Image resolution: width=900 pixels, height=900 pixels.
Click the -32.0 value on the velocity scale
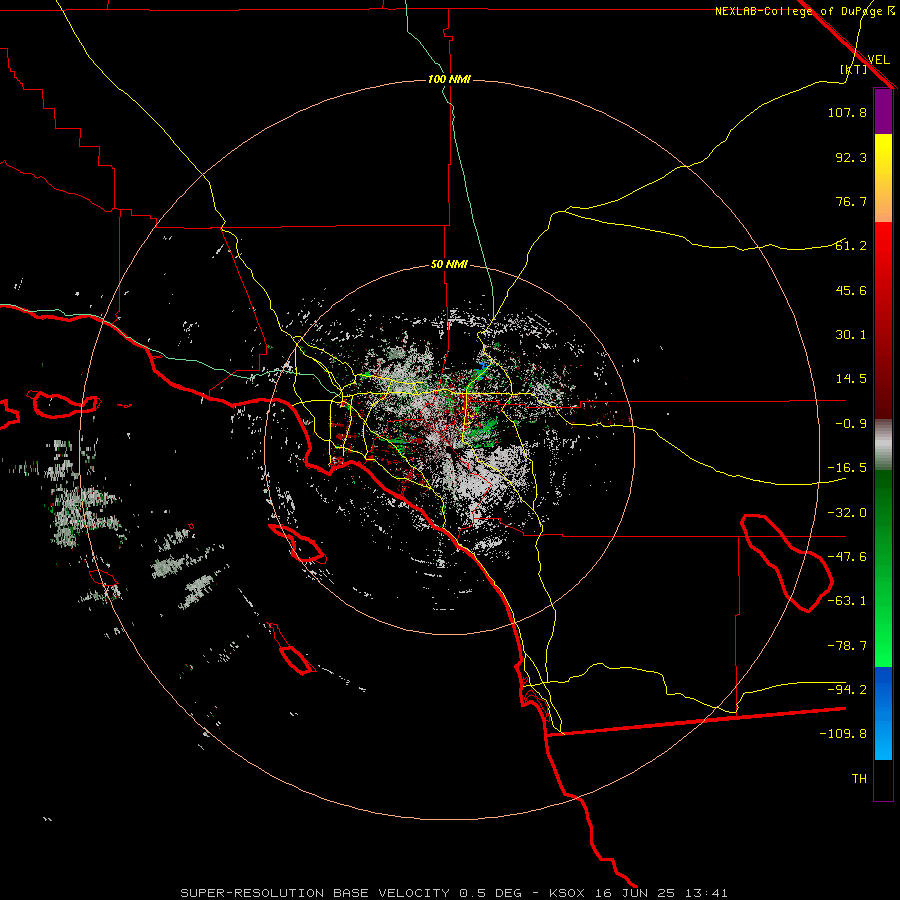click(x=847, y=513)
